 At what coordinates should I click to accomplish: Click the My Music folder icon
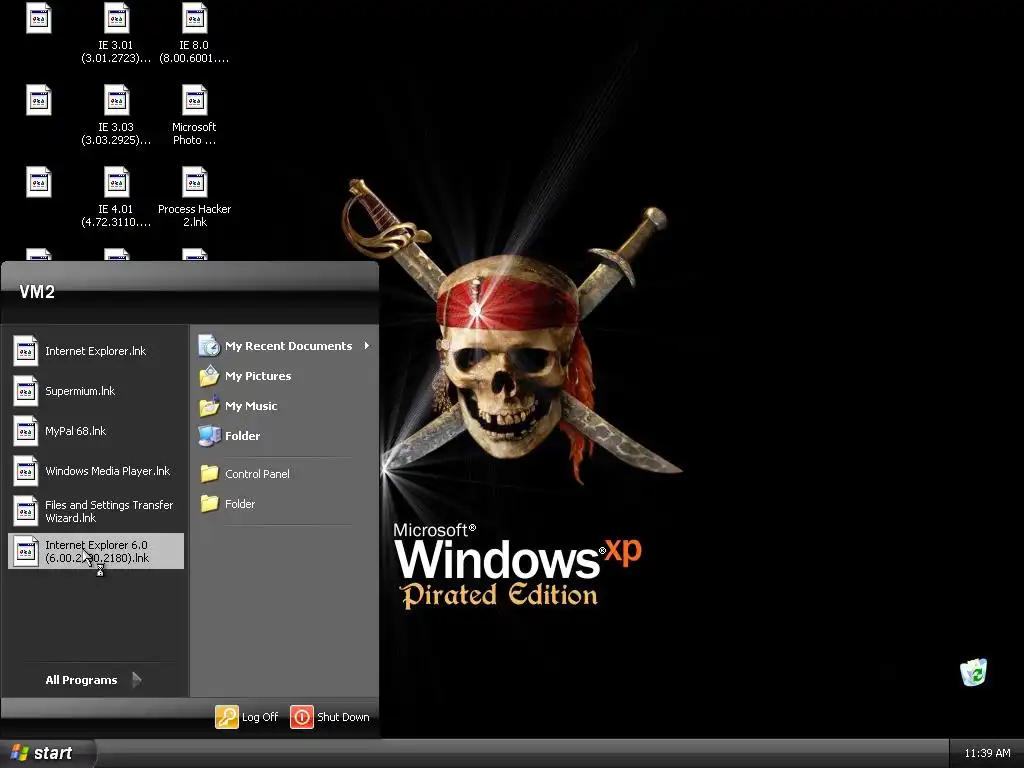[x=209, y=406]
